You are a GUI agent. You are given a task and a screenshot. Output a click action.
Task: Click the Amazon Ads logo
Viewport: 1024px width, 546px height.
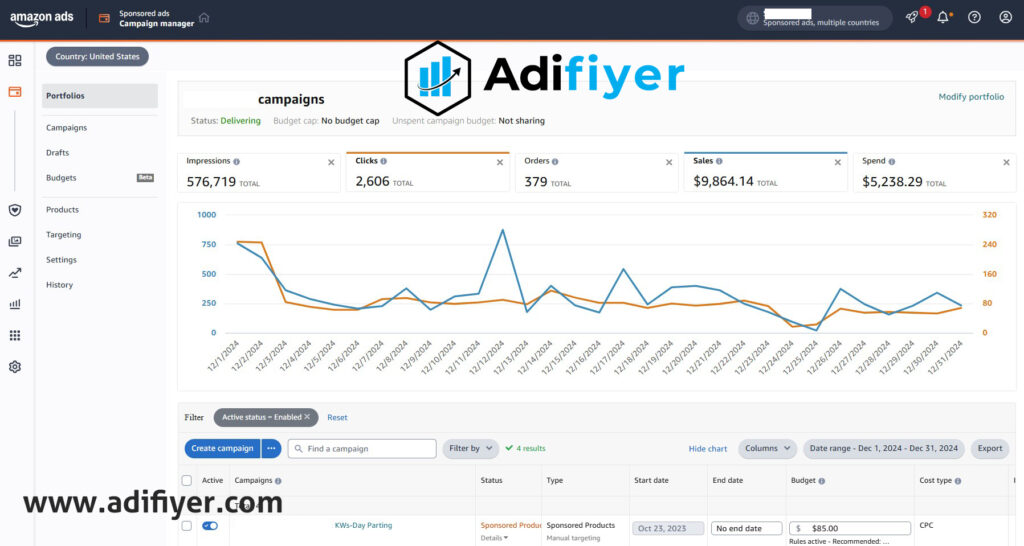click(x=42, y=18)
